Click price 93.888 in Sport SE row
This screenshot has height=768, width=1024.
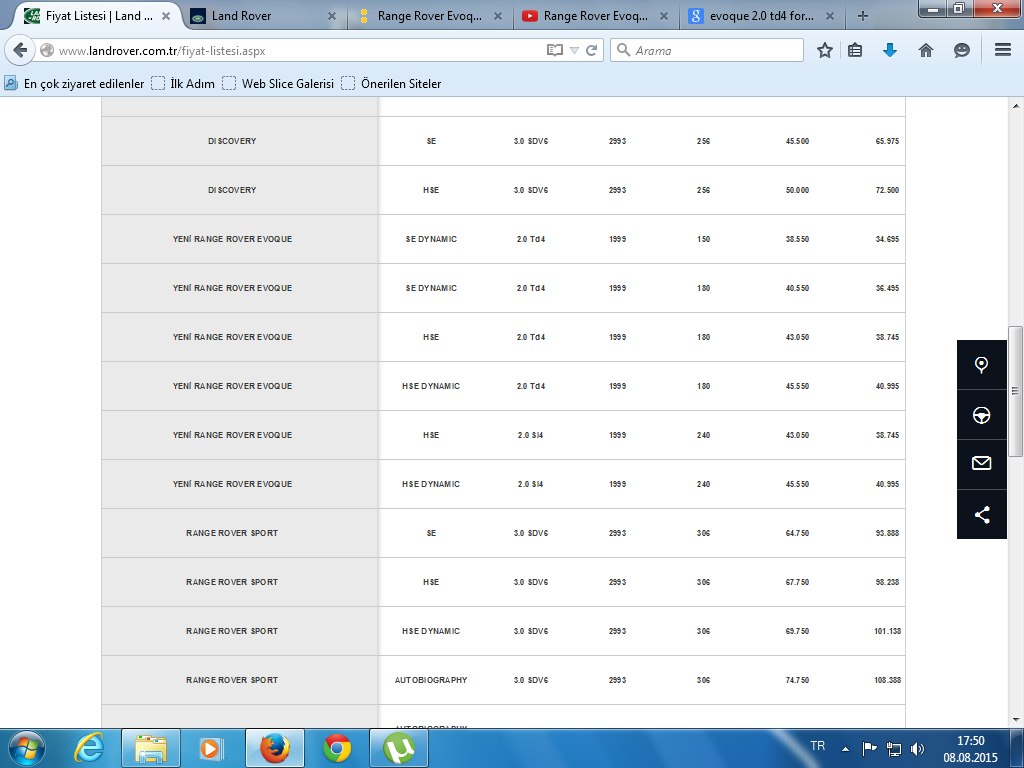tap(887, 533)
